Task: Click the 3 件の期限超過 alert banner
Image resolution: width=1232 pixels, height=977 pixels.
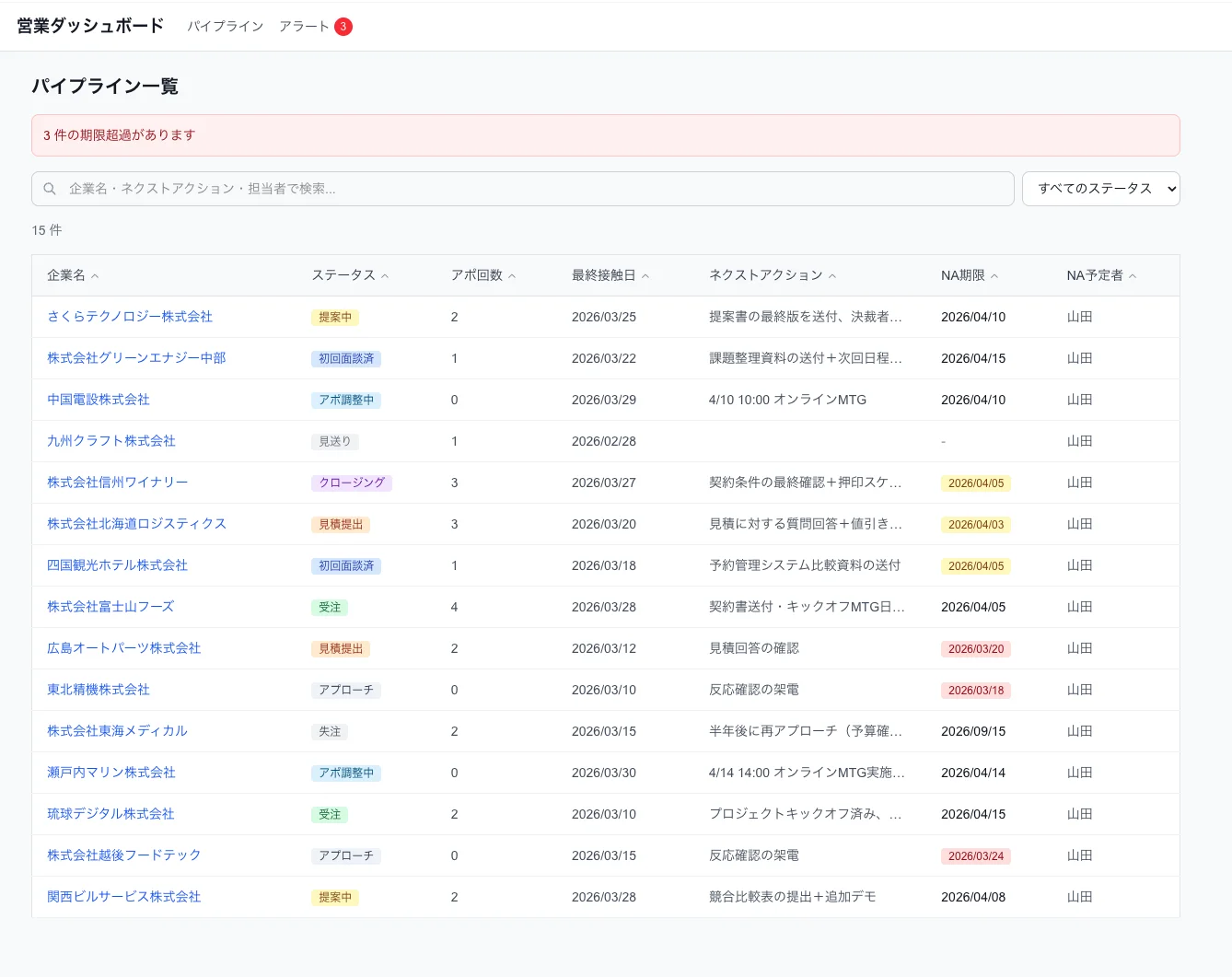Action: [x=605, y=135]
